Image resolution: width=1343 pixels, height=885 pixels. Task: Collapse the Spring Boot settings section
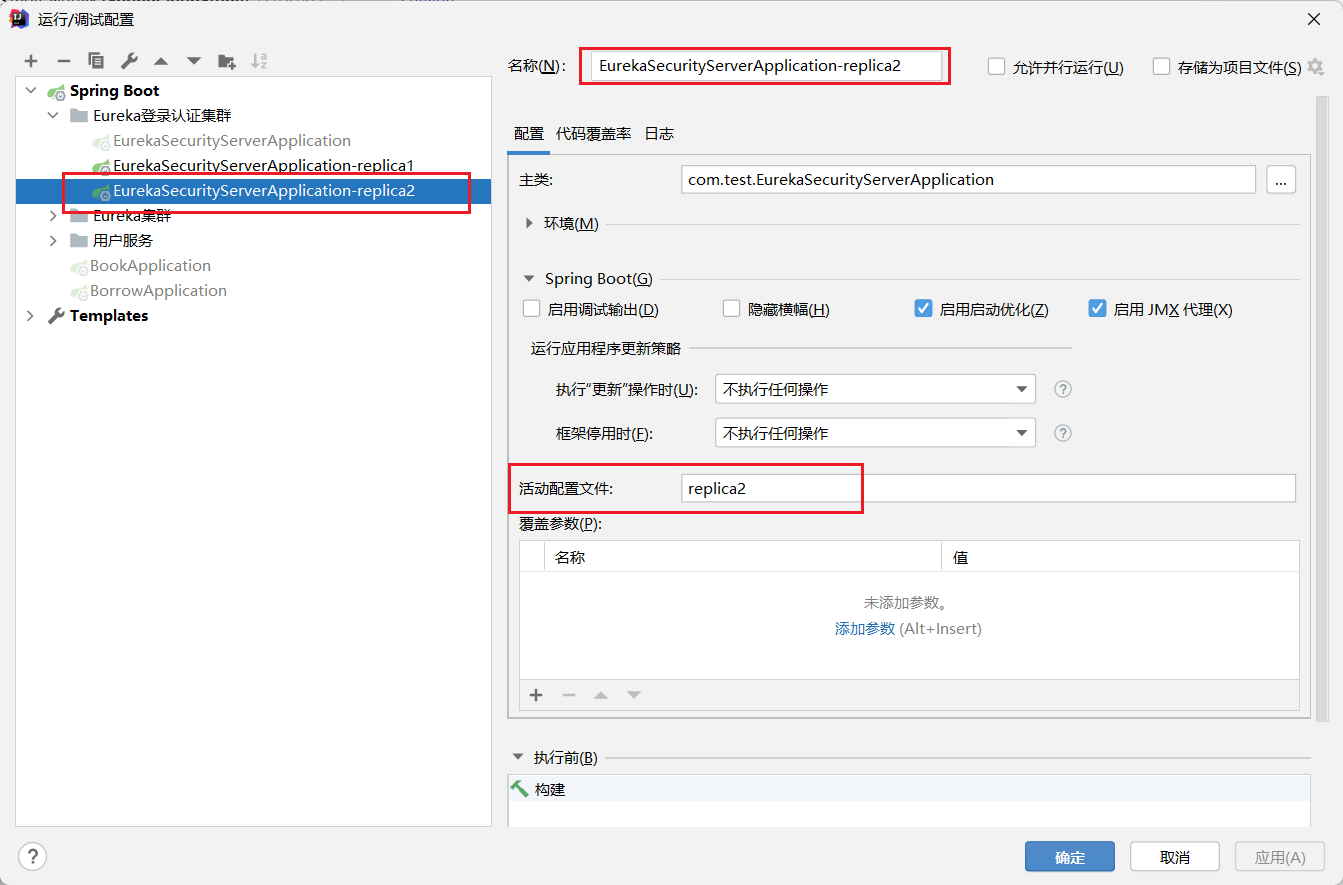tap(529, 279)
